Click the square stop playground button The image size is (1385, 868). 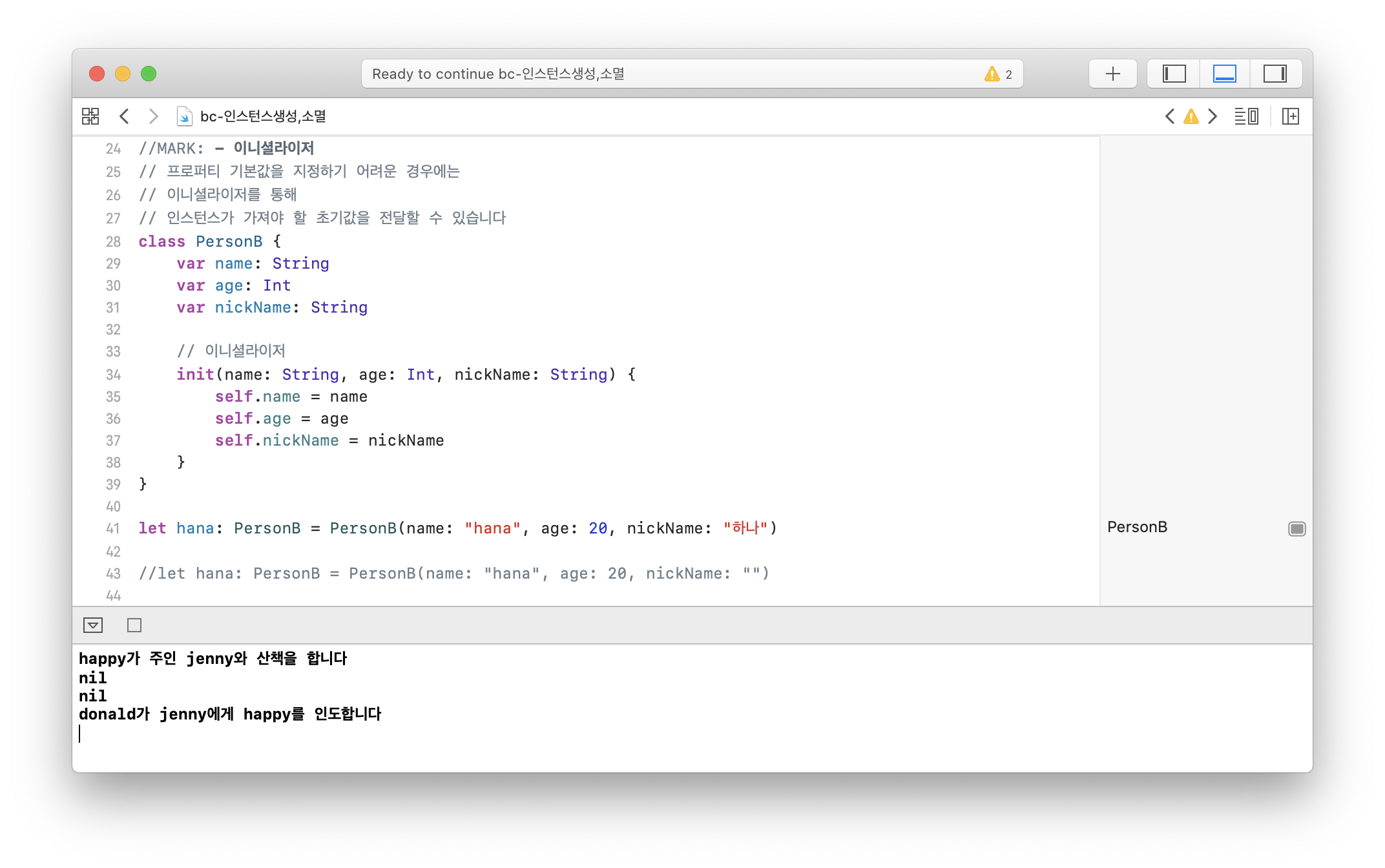tap(134, 625)
